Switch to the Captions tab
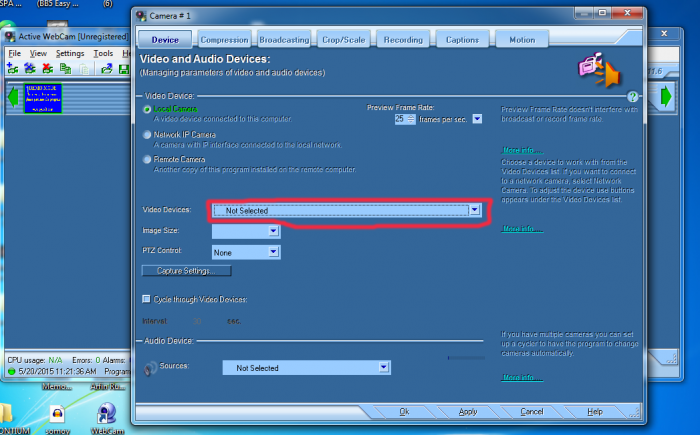Image resolution: width=700 pixels, height=435 pixels. pos(462,40)
